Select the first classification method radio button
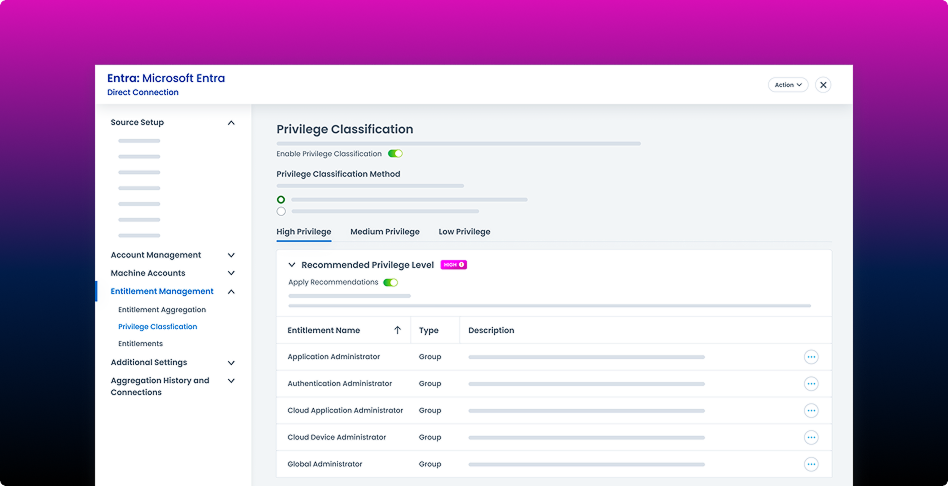This screenshot has width=948, height=486. 281,199
